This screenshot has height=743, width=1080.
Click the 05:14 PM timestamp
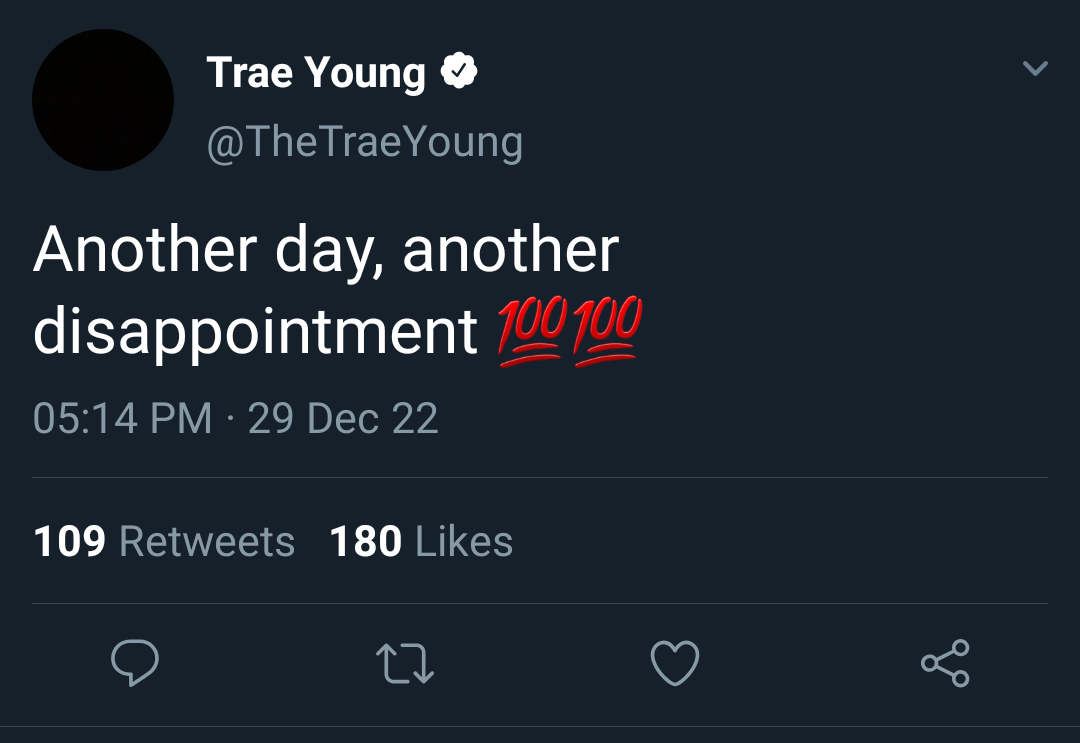(x=122, y=418)
